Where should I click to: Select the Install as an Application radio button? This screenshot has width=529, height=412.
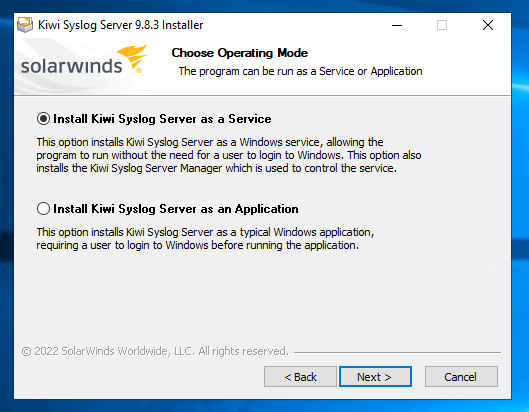click(x=44, y=209)
